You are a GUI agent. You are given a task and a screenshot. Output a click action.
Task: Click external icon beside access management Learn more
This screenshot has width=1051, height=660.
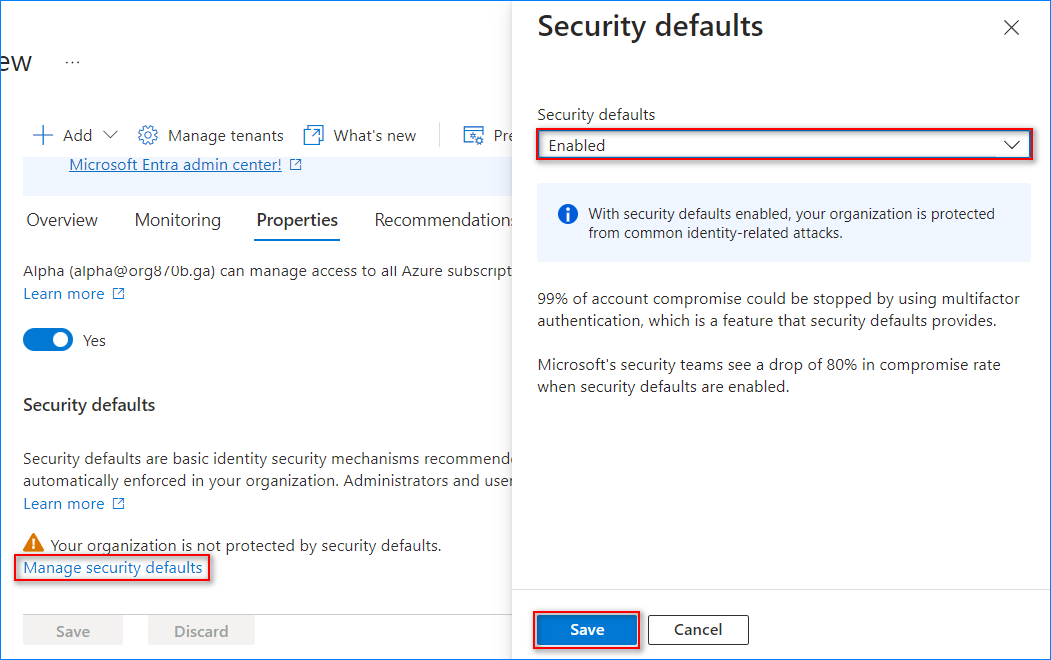pyautogui.click(x=119, y=293)
